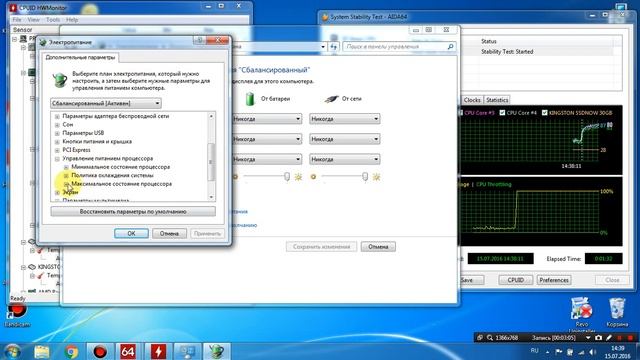Screen dimensions: 640x360
Task: Click the battery icon labeled От батареи
Action: pyautogui.click(x=250, y=99)
